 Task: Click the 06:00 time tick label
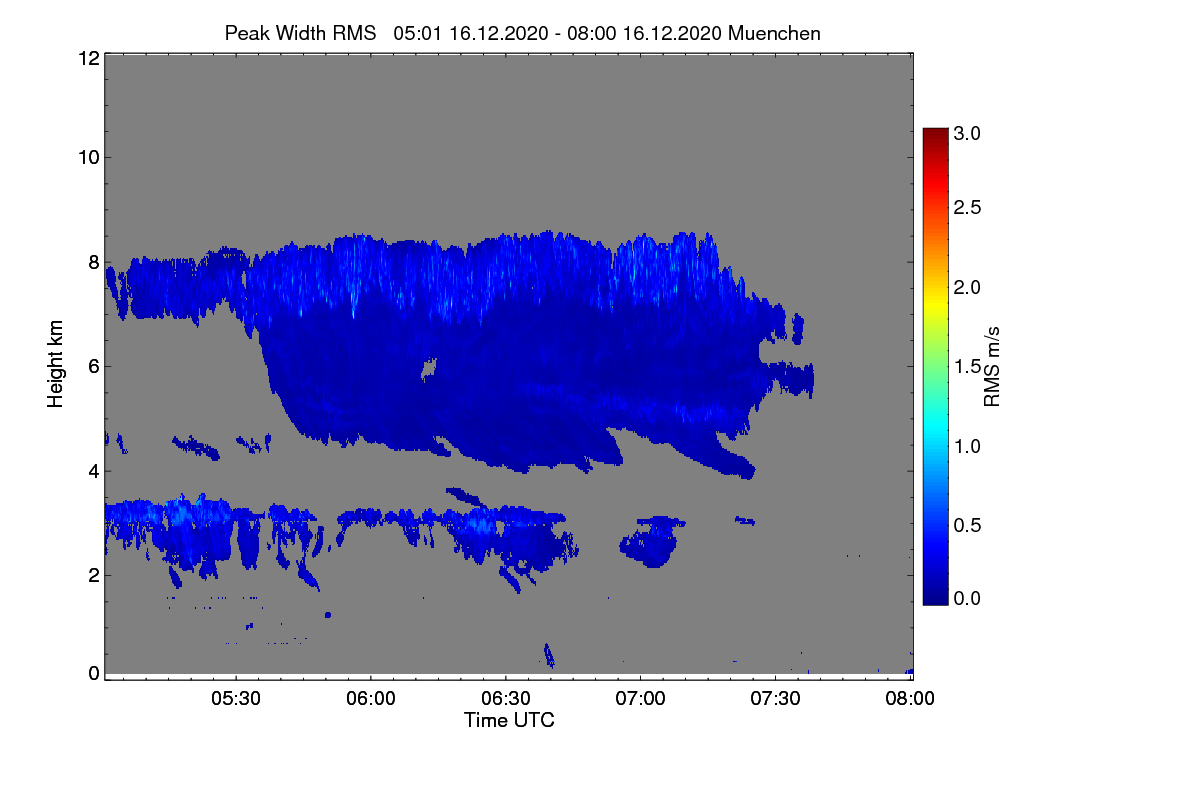coord(370,699)
